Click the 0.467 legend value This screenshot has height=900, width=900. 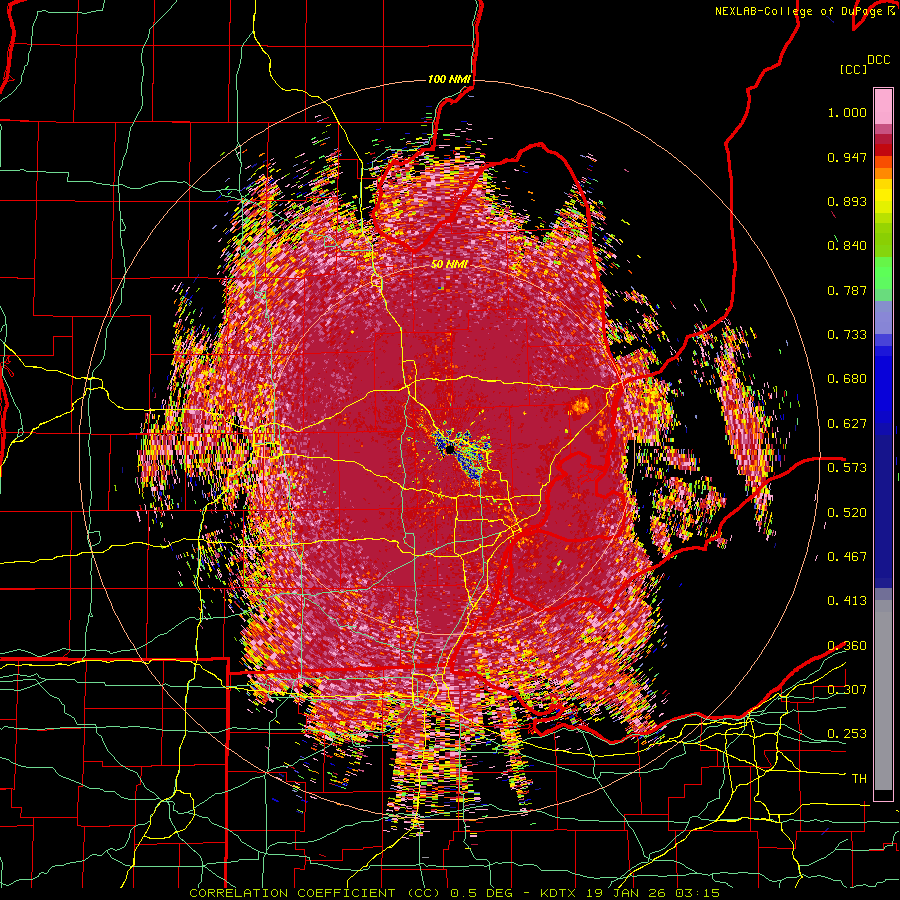[847, 557]
